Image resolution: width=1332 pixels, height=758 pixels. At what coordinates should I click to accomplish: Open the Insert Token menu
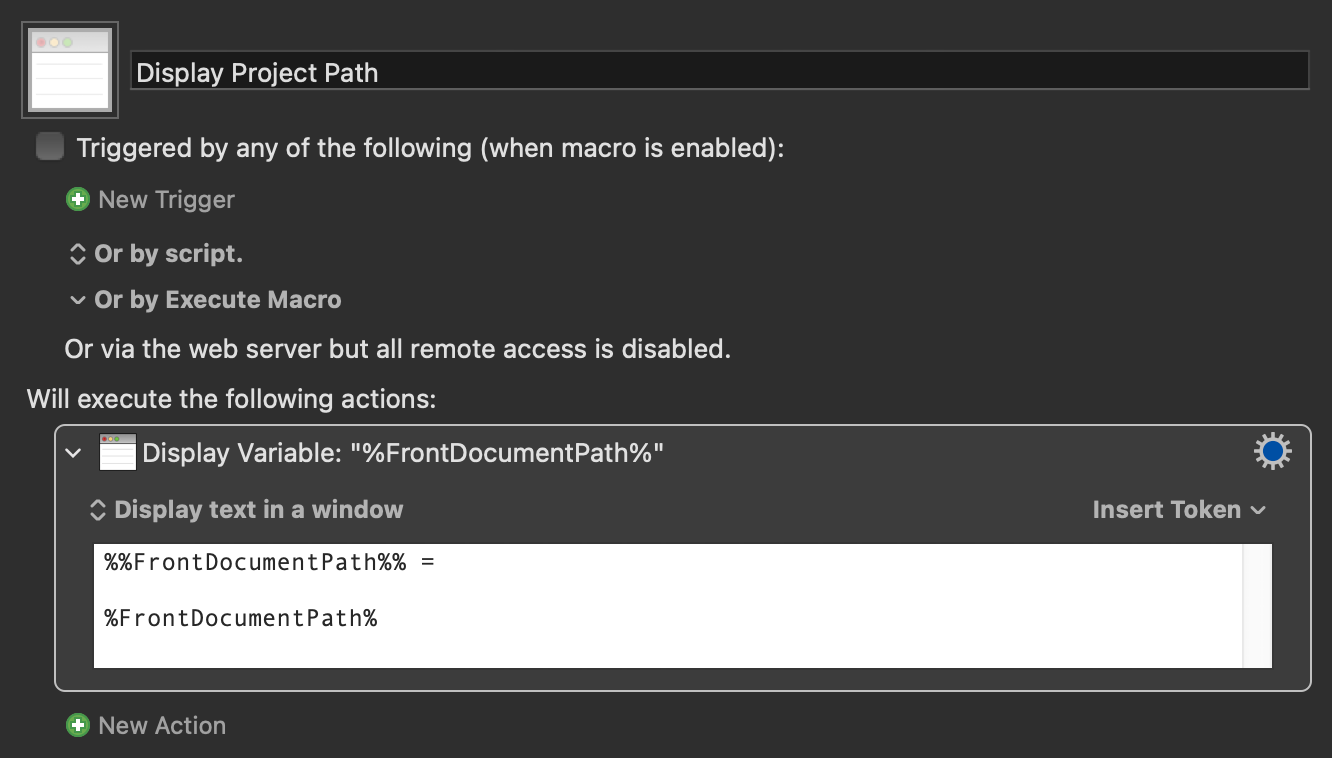(x=1179, y=510)
